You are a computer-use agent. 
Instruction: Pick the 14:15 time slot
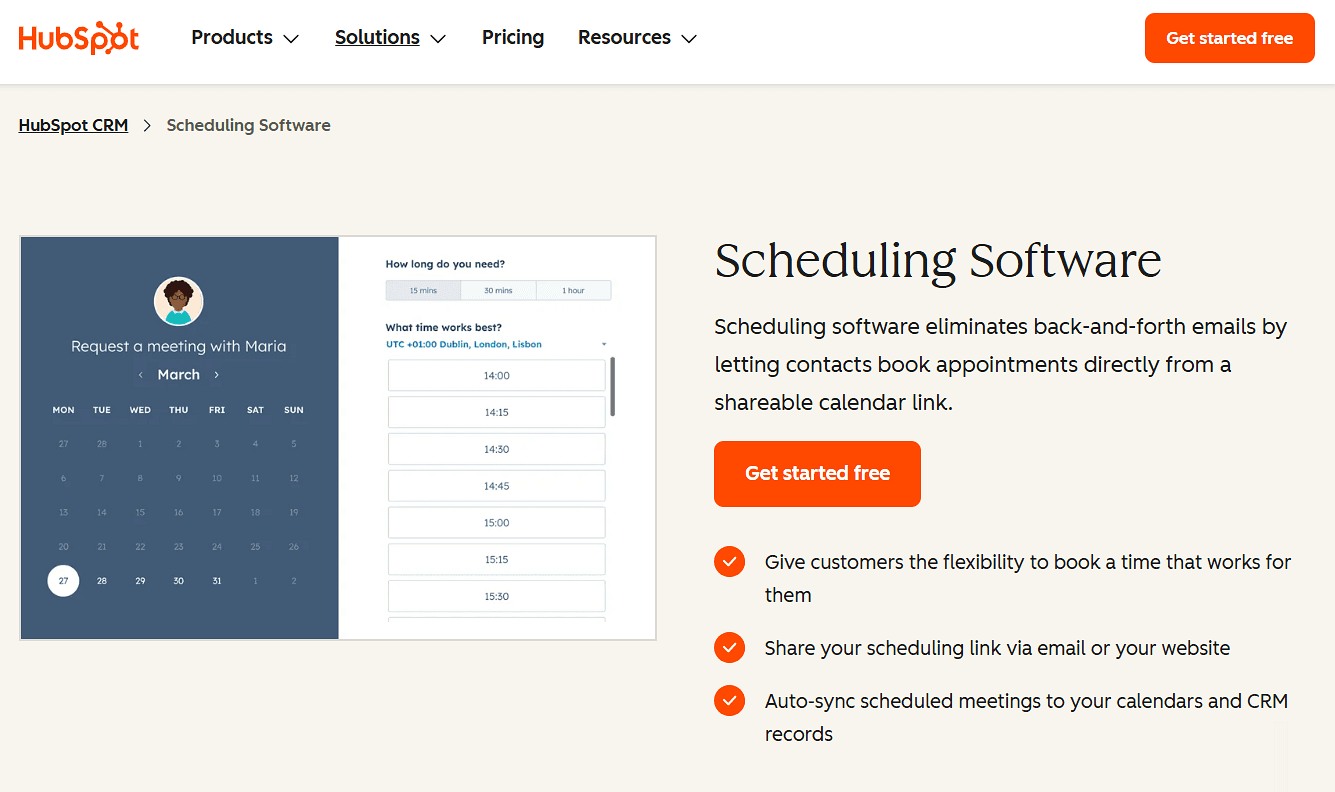497,412
